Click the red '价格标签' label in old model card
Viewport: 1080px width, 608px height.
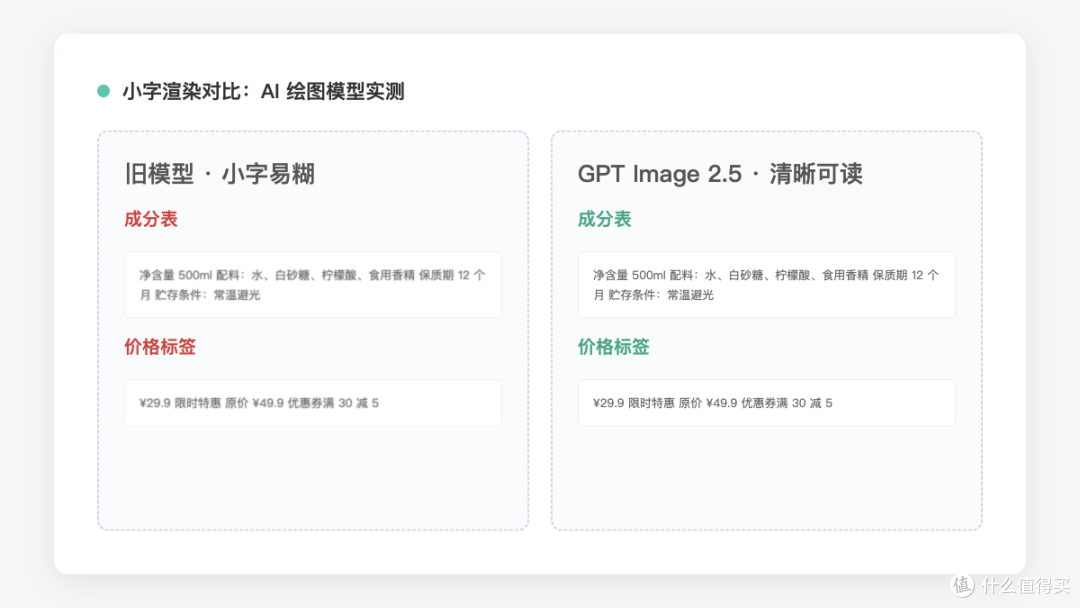(x=160, y=346)
